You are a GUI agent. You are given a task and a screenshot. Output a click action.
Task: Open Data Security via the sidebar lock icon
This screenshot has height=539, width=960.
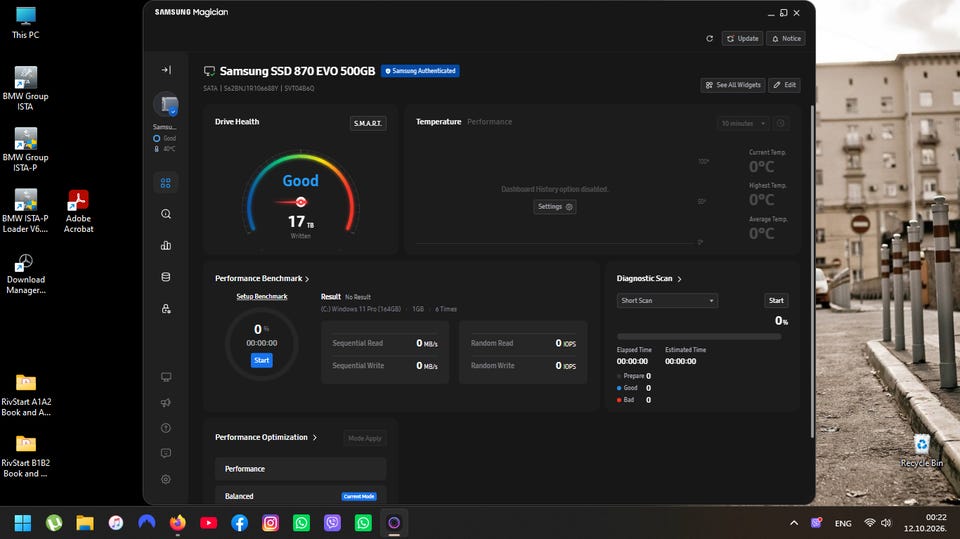click(165, 309)
